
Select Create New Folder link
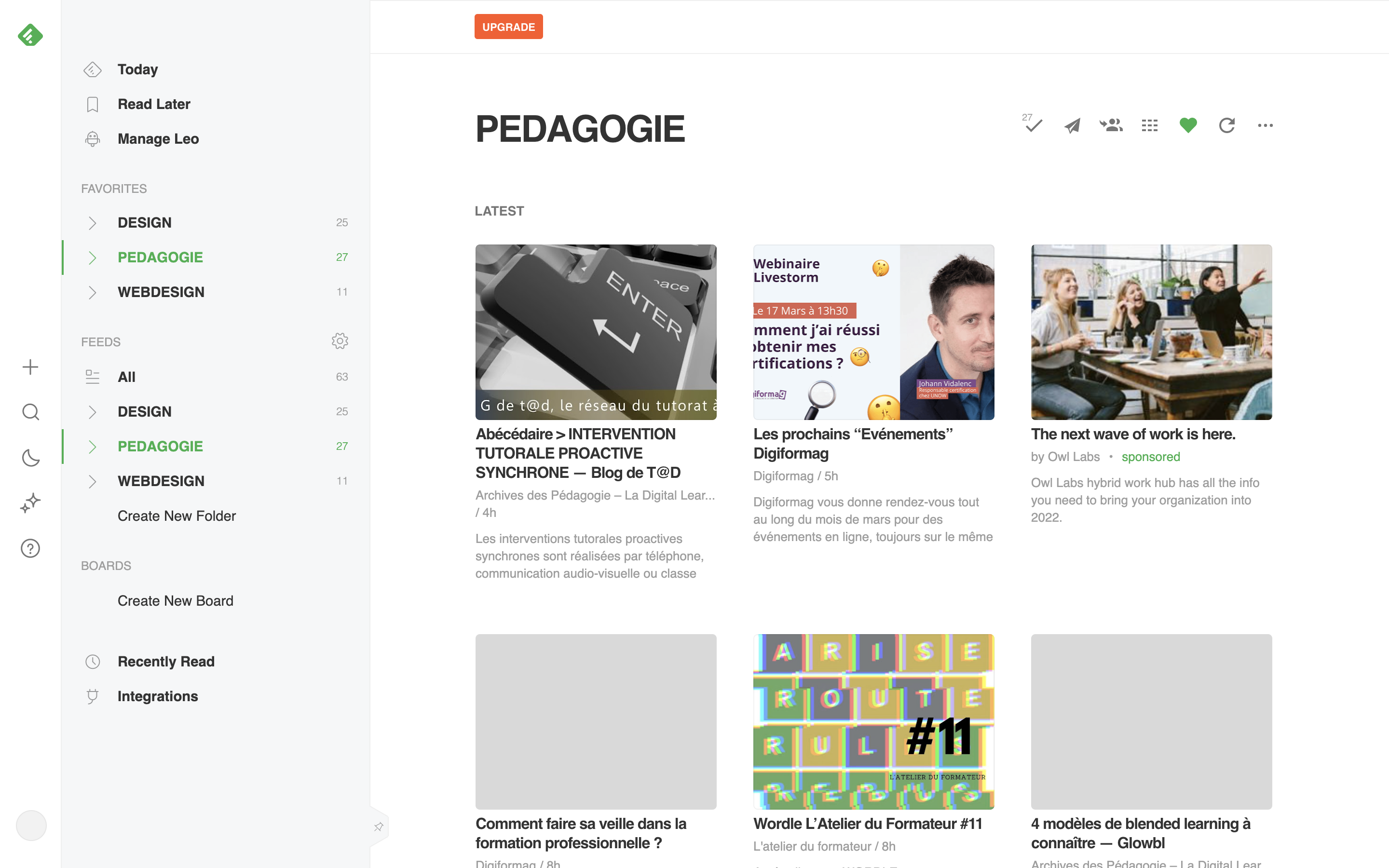point(177,515)
